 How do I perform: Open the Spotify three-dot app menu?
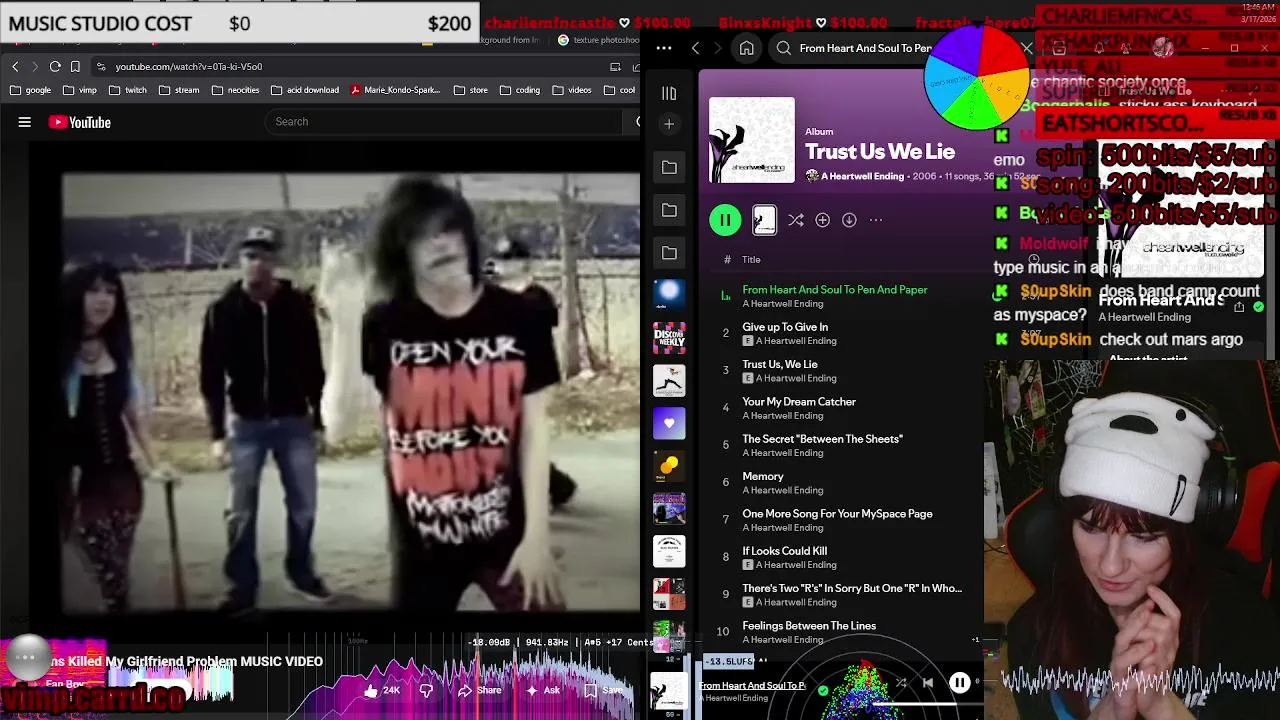pyautogui.click(x=664, y=48)
